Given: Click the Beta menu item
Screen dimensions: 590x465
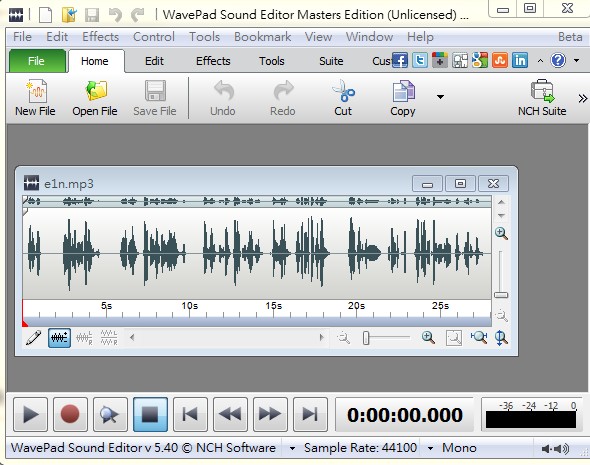Looking at the screenshot, I should click(x=570, y=37).
